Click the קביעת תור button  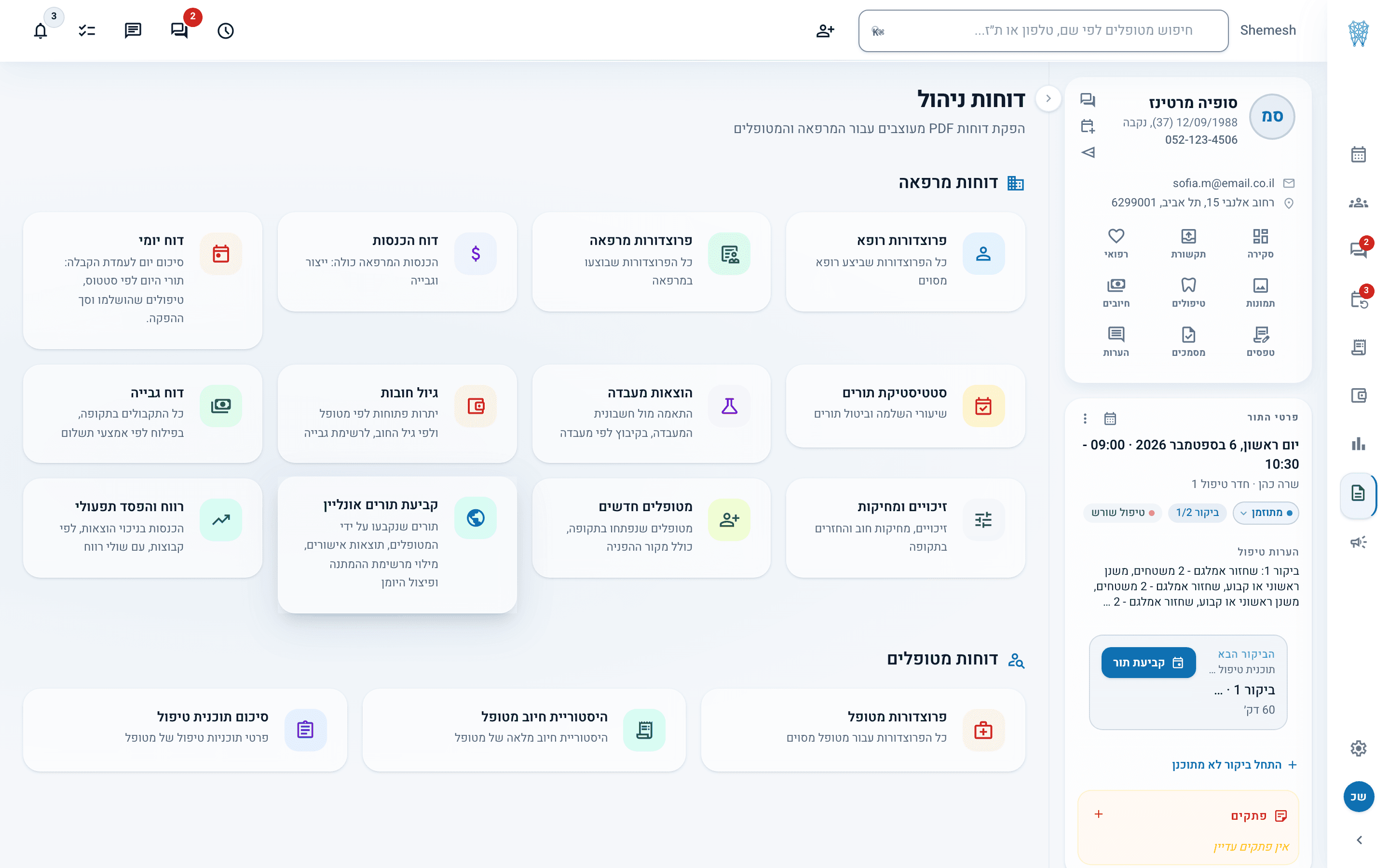pos(1148,663)
